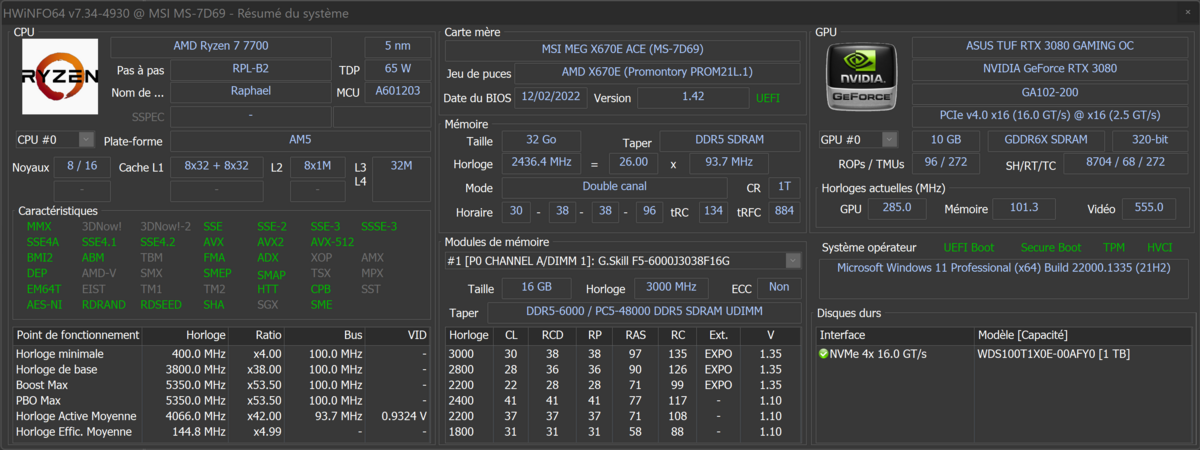Click the 320-bit bus width field
The image size is (1200, 450).
(1151, 140)
